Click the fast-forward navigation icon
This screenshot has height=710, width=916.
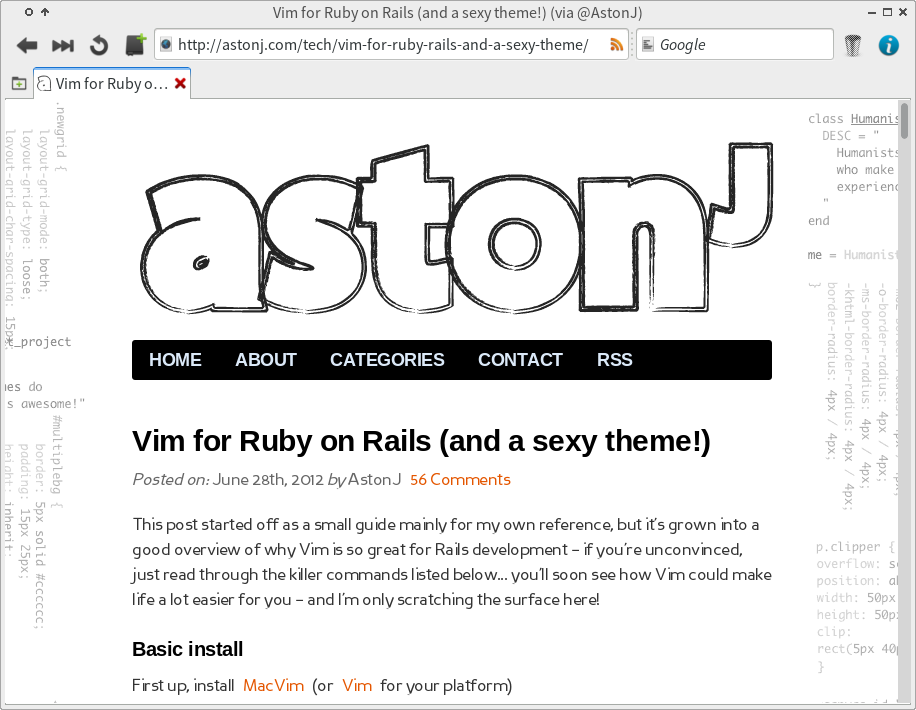(x=63, y=45)
